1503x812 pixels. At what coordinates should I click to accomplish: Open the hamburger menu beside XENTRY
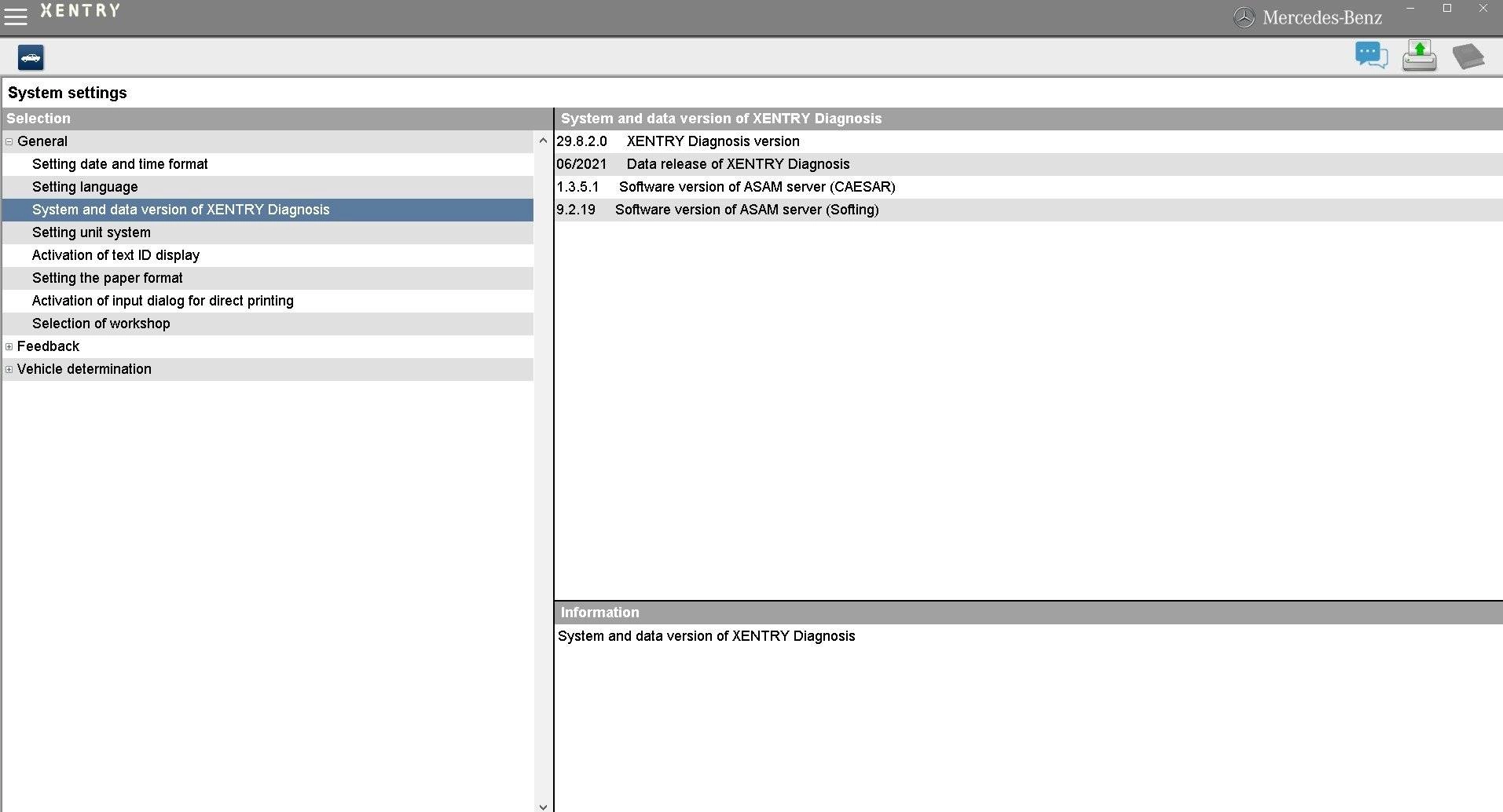tap(15, 16)
